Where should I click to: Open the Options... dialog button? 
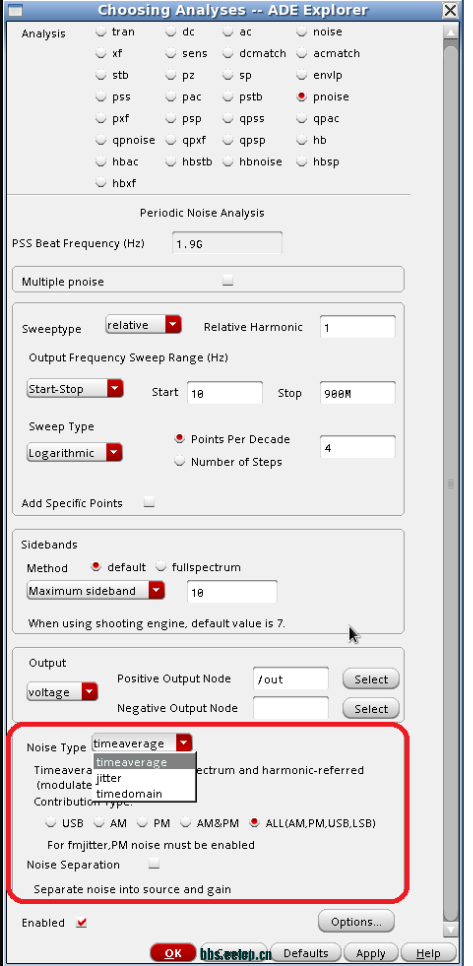tap(356, 922)
